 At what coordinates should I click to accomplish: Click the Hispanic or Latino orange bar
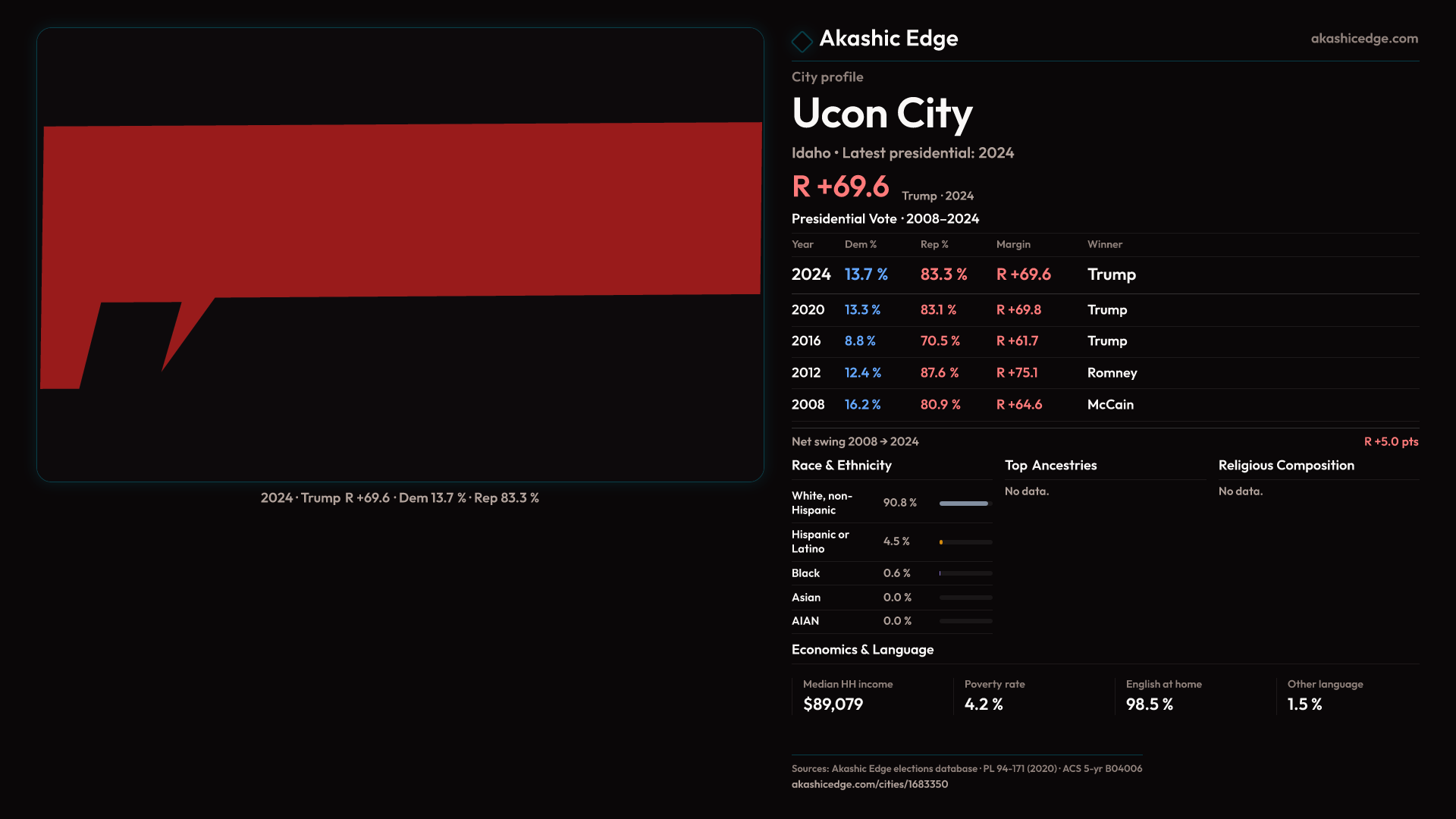tap(941, 542)
